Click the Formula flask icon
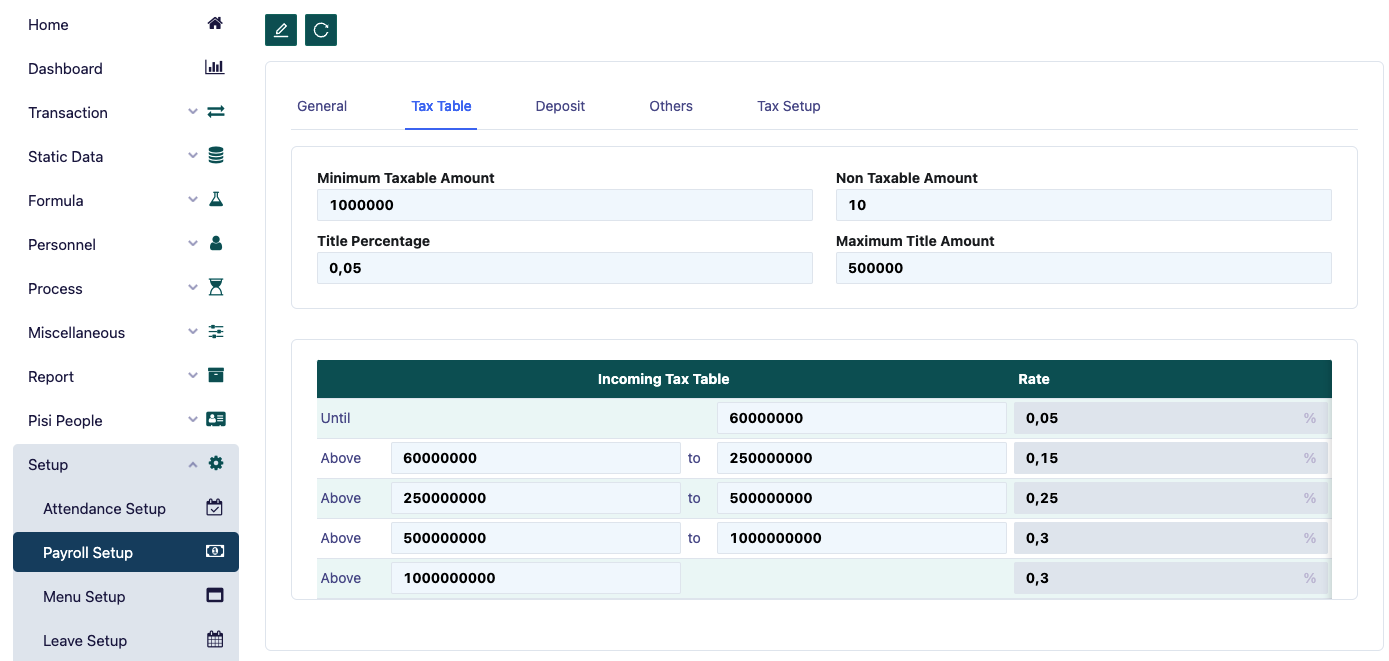Image resolution: width=1389 pixels, height=661 pixels. point(215,200)
